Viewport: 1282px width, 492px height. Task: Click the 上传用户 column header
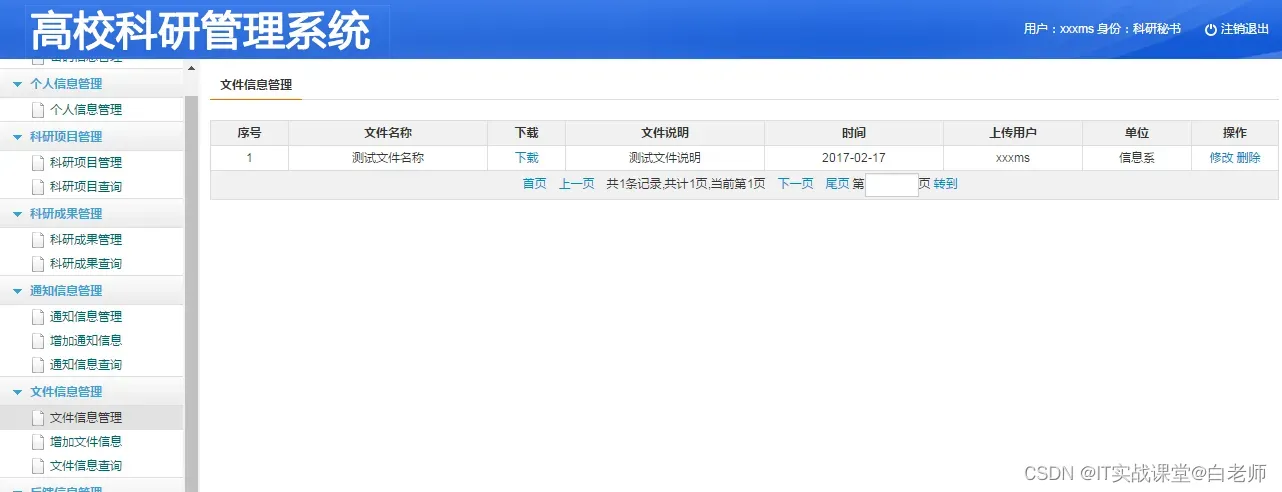[1013, 133]
